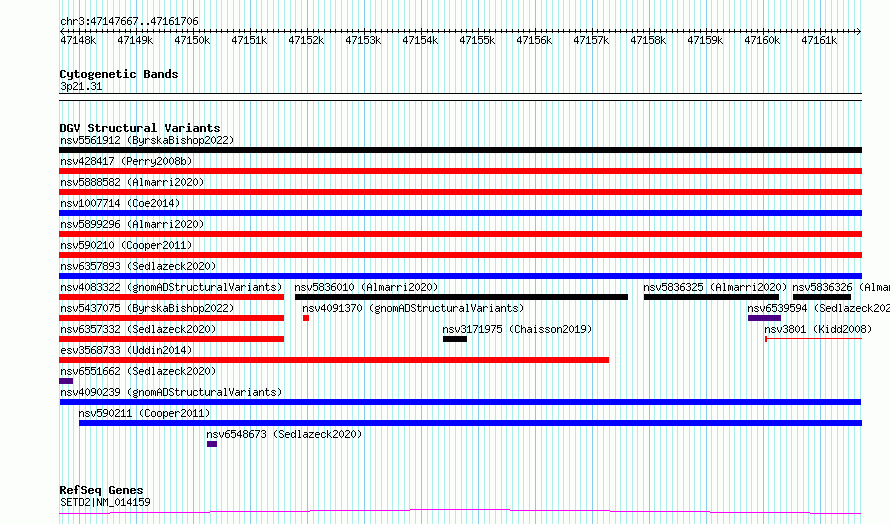Open the SETD2|NM_014159 gene label
The width and height of the screenshot is (890, 524).
pyautogui.click(x=105, y=502)
